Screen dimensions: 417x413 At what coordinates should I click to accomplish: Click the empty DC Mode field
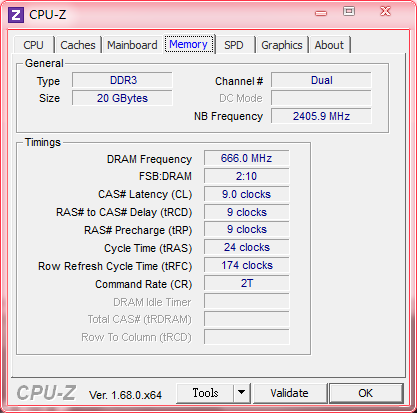(x=321, y=98)
